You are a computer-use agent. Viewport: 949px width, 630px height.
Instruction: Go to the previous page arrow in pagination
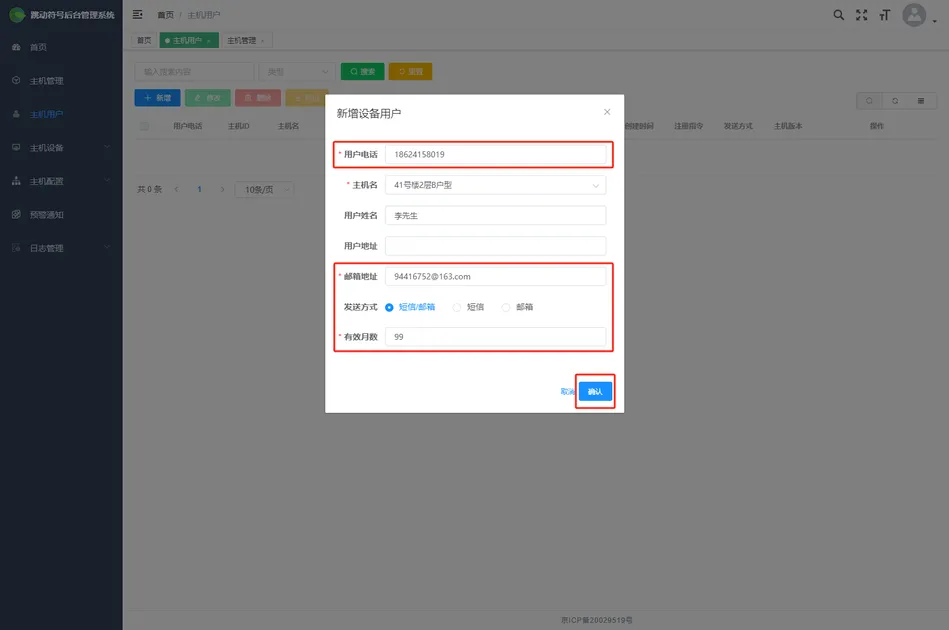(x=176, y=189)
